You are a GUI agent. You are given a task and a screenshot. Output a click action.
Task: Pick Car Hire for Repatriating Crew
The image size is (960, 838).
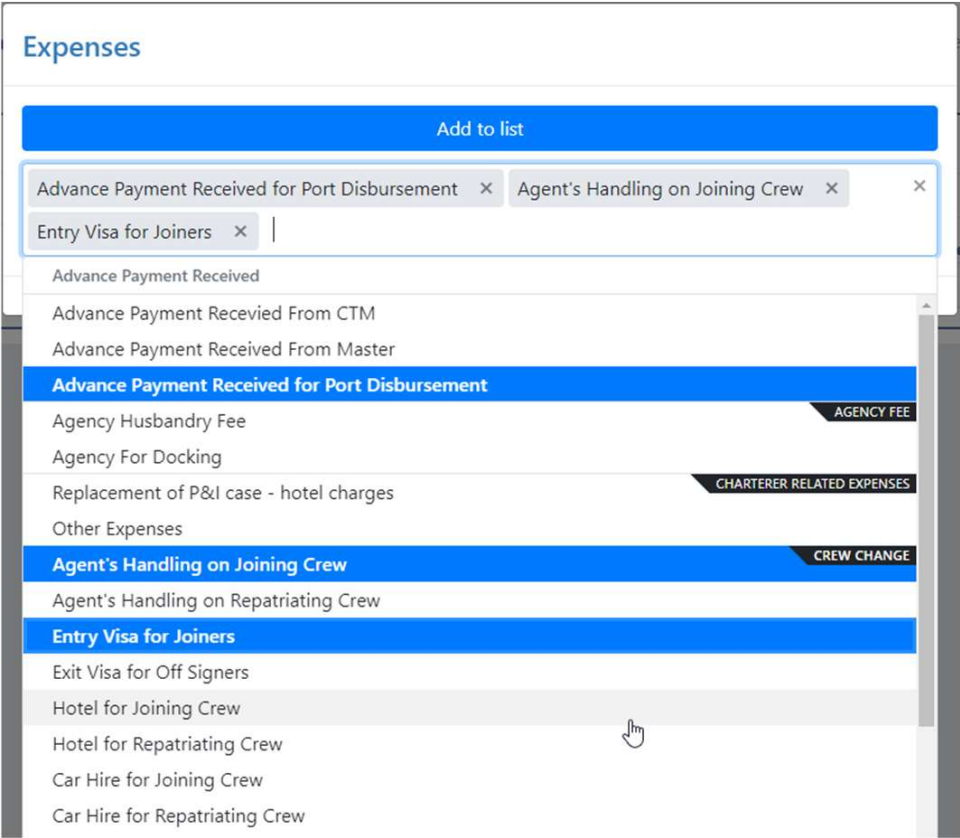tap(179, 817)
